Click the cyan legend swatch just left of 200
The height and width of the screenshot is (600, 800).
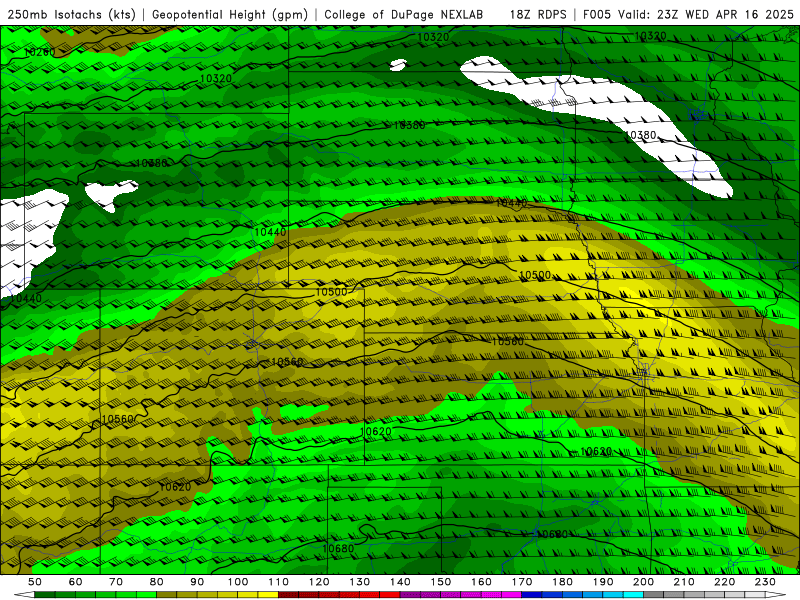pos(633,595)
